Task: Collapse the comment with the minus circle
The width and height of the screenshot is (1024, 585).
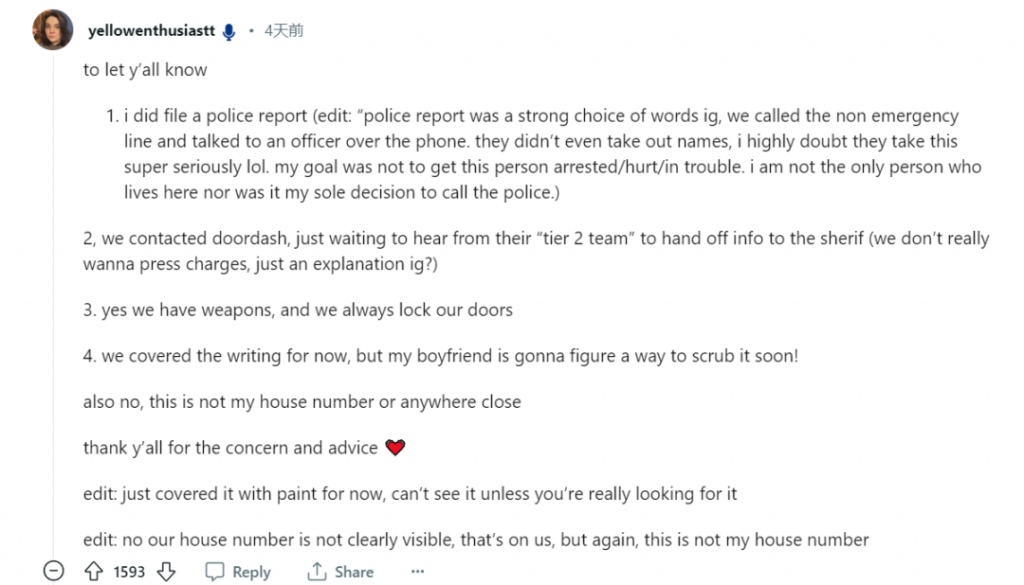Action: 54,571
